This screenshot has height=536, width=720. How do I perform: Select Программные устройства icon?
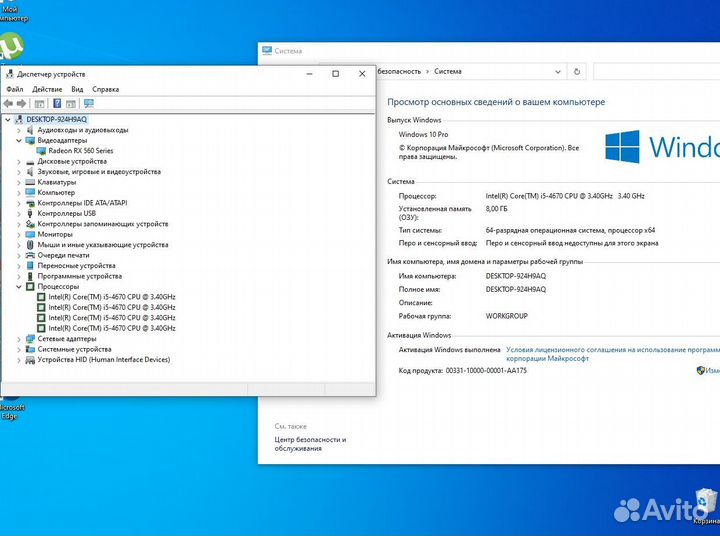coord(30,276)
